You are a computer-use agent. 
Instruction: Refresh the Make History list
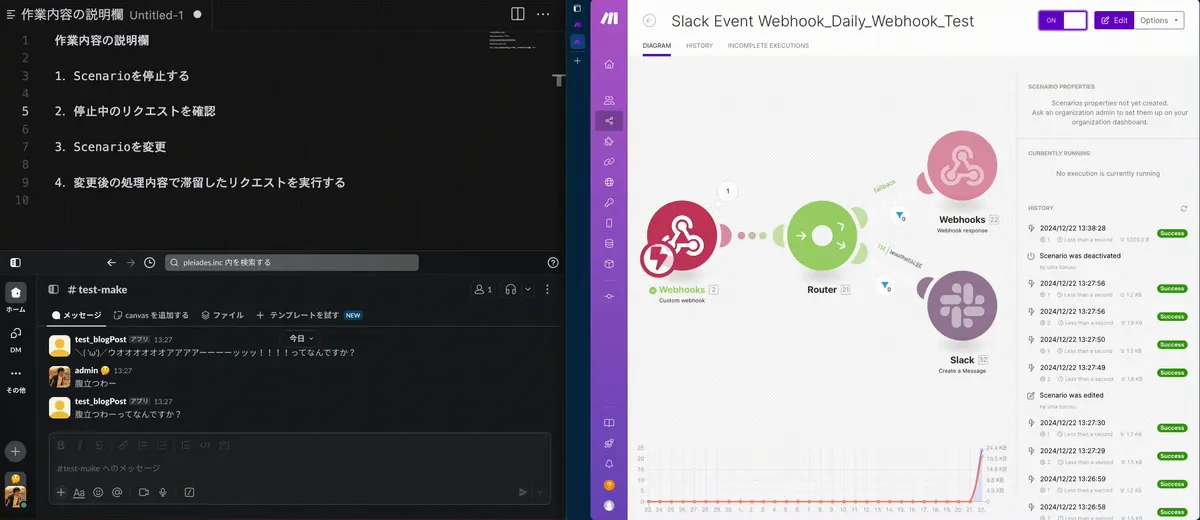[1185, 208]
